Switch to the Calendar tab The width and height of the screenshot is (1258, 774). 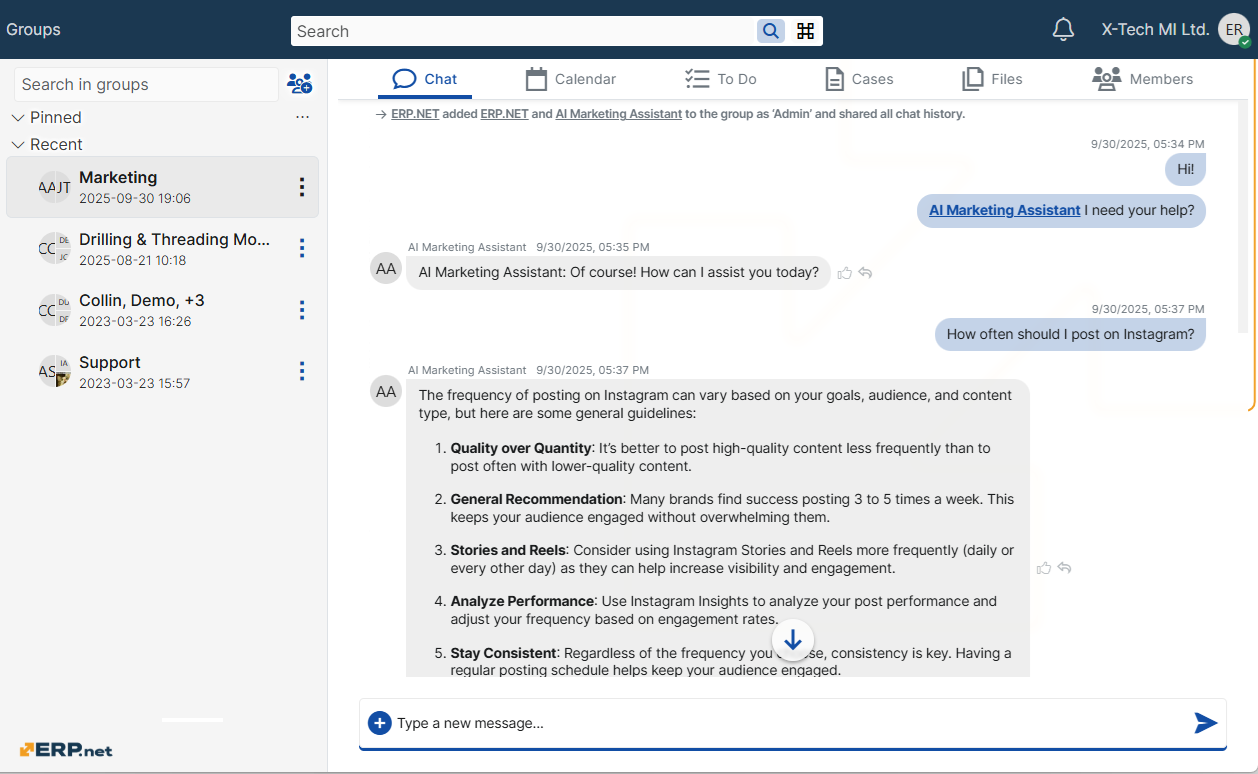(570, 79)
